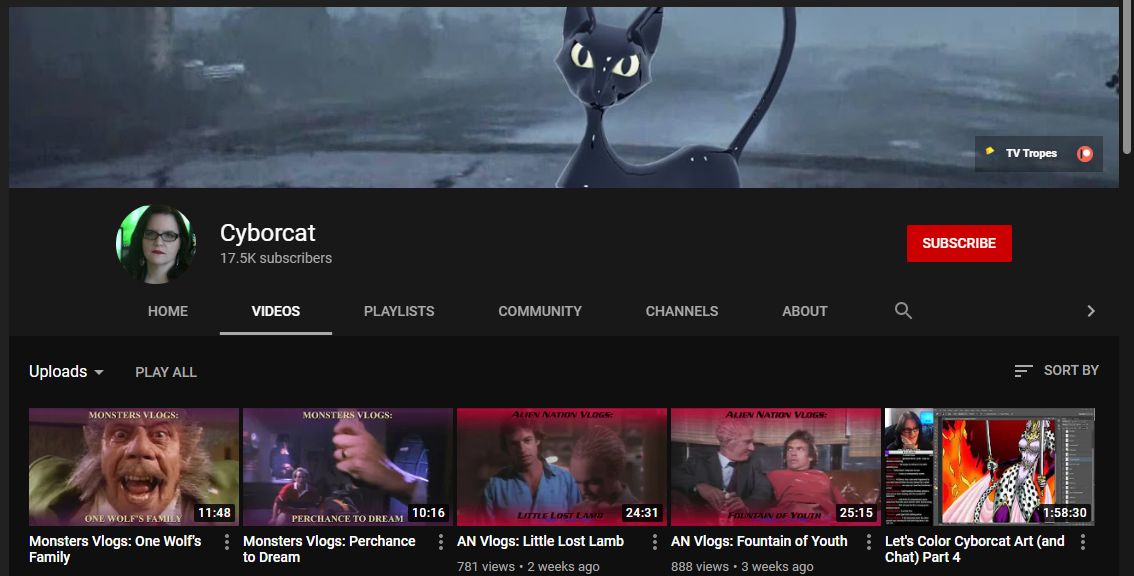Viewport: 1134px width, 576px height.
Task: Click '888 views • 3 weeks ago' text
Action: pos(742,567)
